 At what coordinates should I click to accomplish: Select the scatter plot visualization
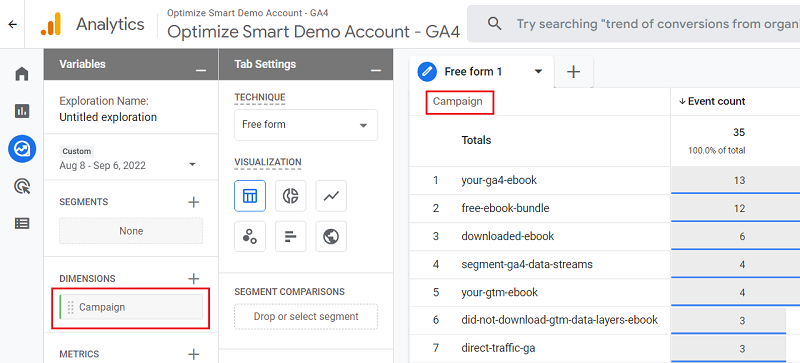click(250, 236)
